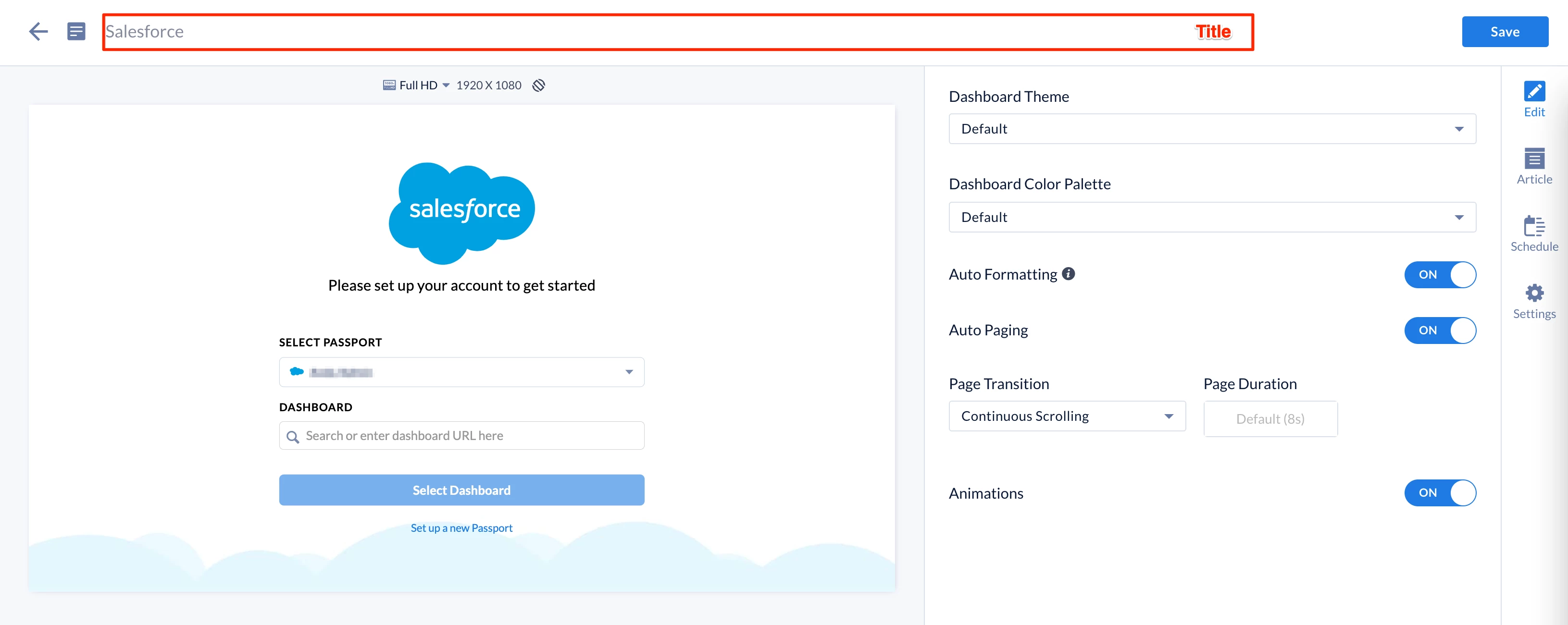Open the Dashboard Color Palette dropdown
1568x625 pixels.
1211,217
